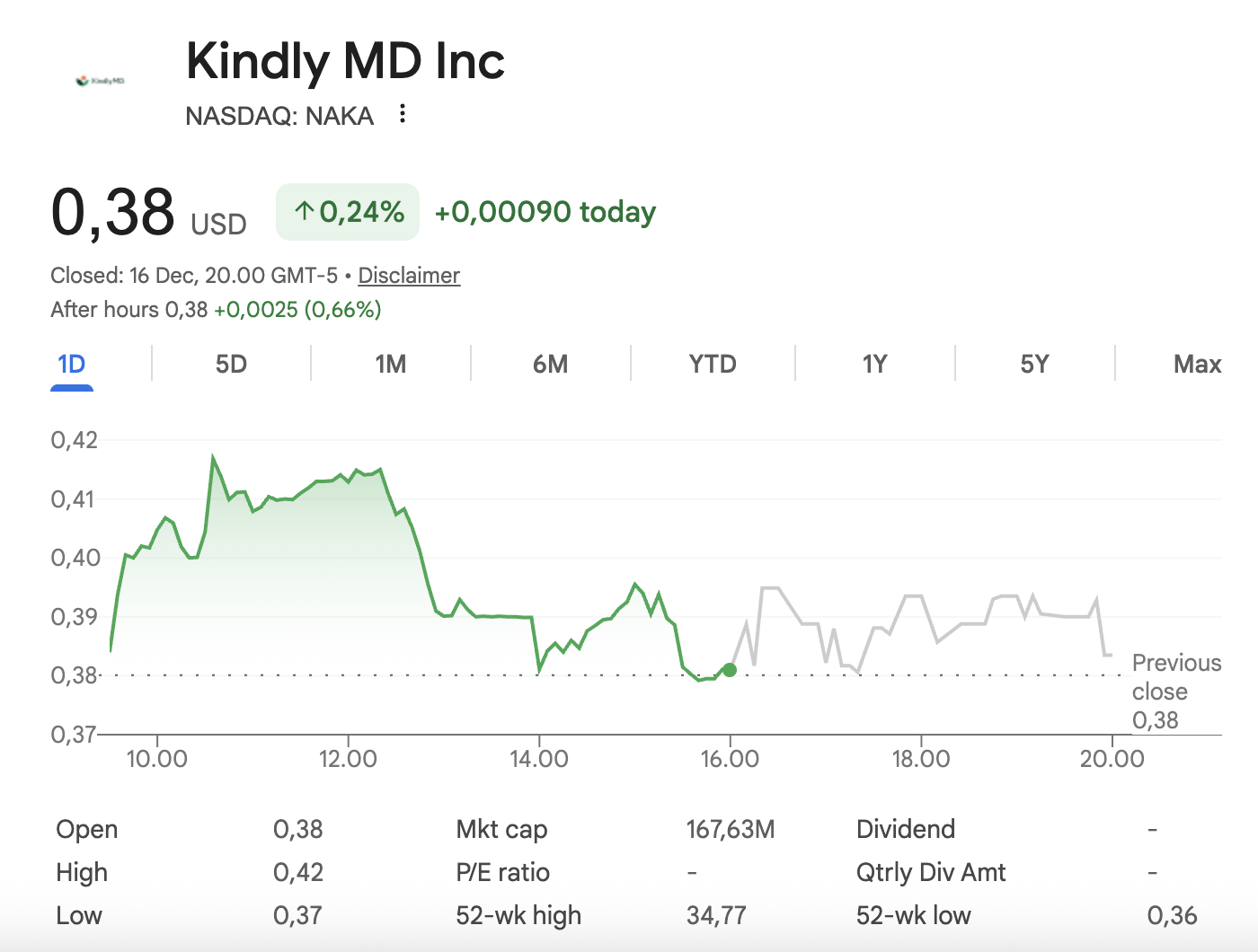Click the NASDAQ: NAKA ticker label
The image size is (1258, 952).
coord(279,116)
